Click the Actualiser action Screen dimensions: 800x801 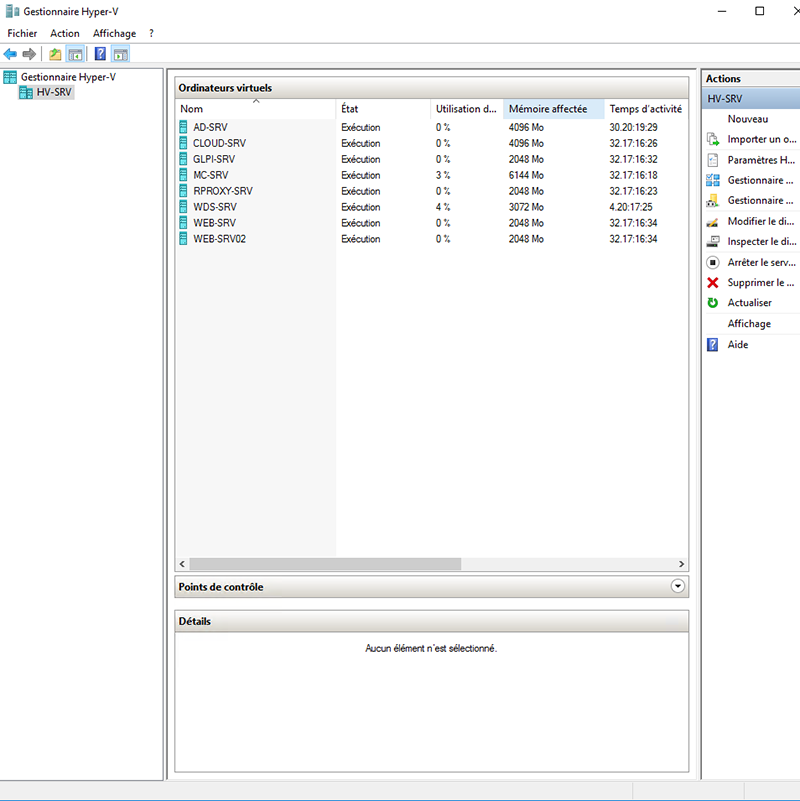[x=749, y=303]
